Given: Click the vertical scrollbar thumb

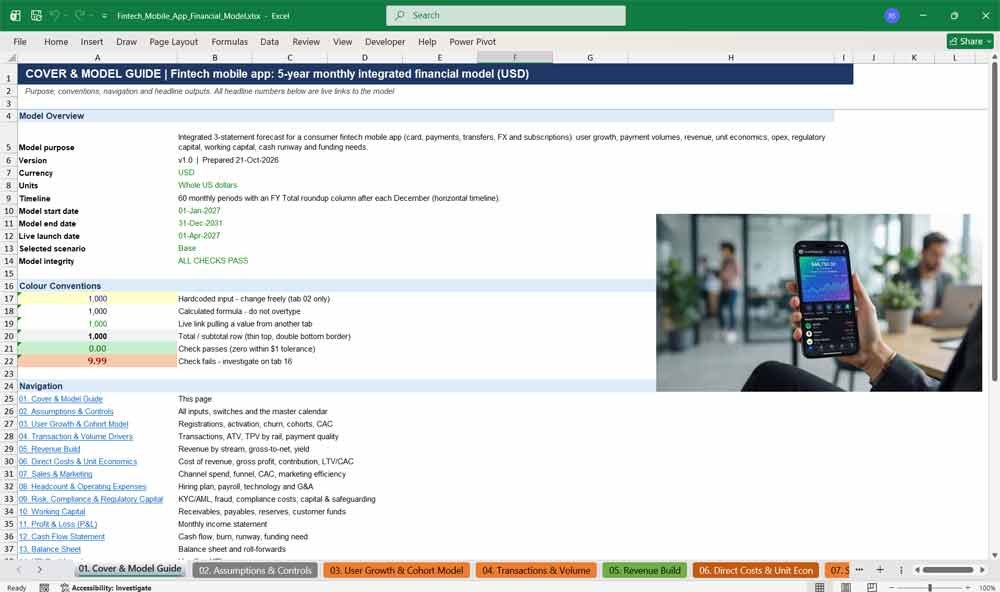Looking at the screenshot, I should click(994, 223).
